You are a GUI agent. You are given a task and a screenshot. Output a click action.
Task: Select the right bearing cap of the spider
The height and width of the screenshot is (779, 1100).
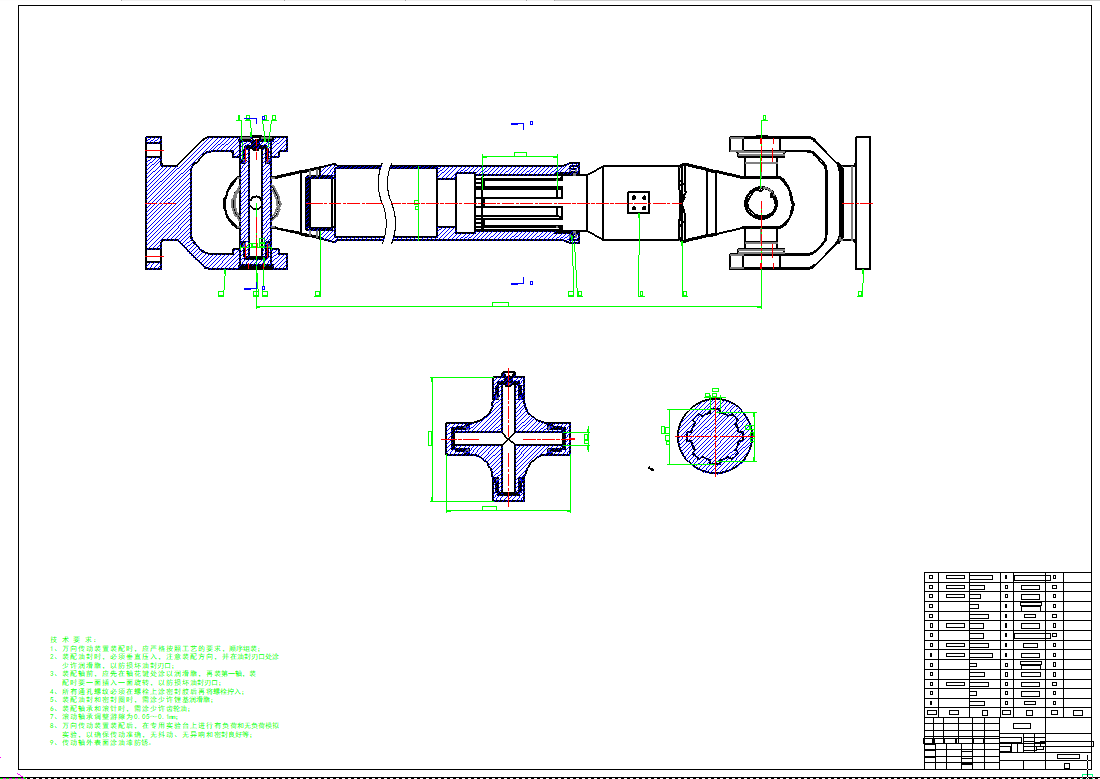563,438
